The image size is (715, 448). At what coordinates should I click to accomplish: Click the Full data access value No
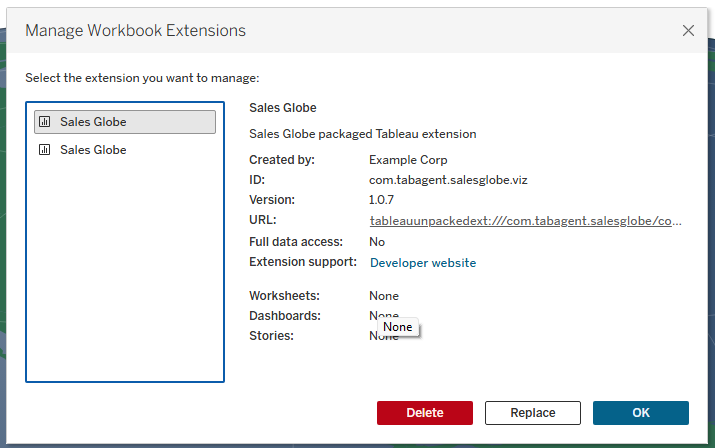[x=377, y=242]
